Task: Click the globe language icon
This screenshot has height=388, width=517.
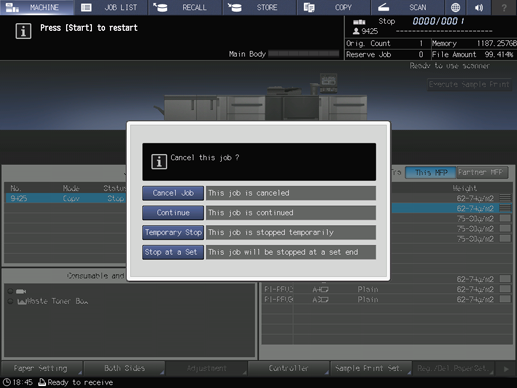Action: [455, 7]
